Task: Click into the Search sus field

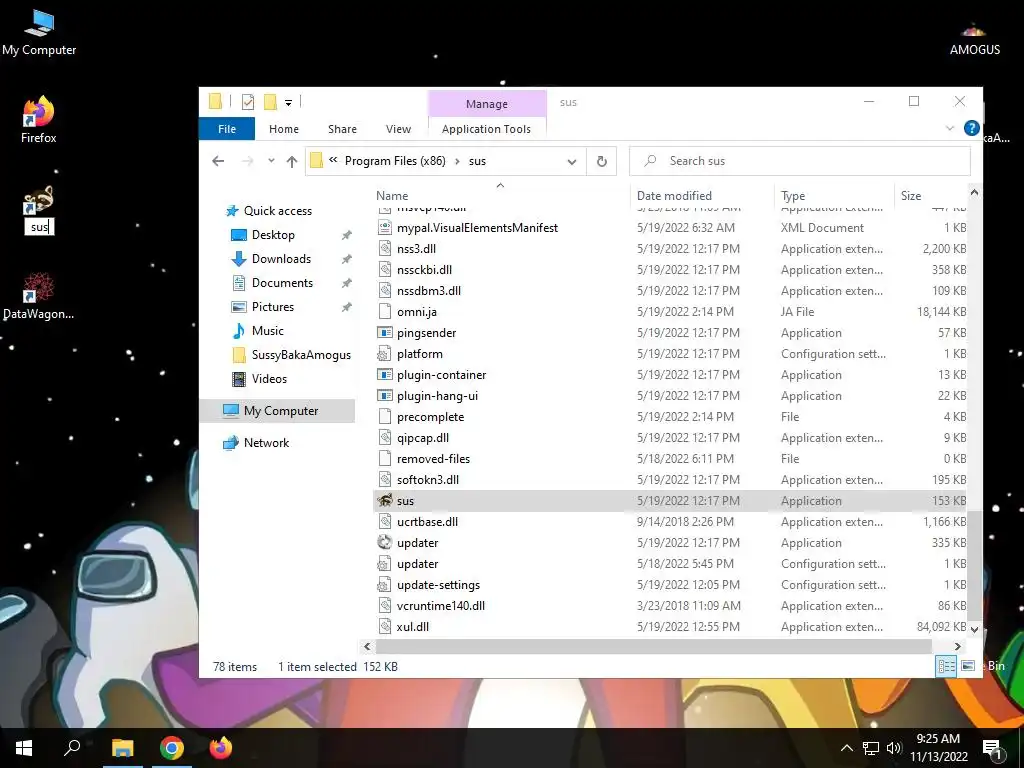Action: [x=799, y=161]
